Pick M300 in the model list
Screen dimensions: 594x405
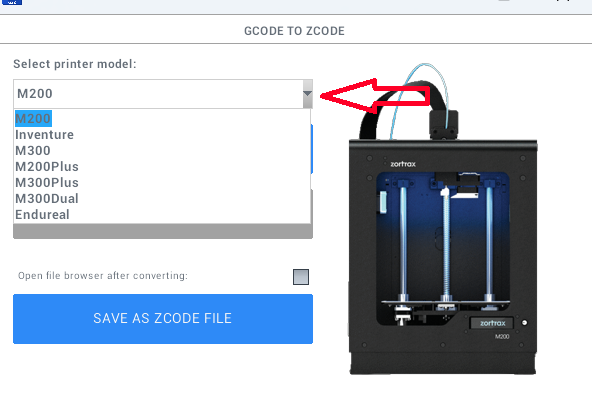click(x=33, y=150)
